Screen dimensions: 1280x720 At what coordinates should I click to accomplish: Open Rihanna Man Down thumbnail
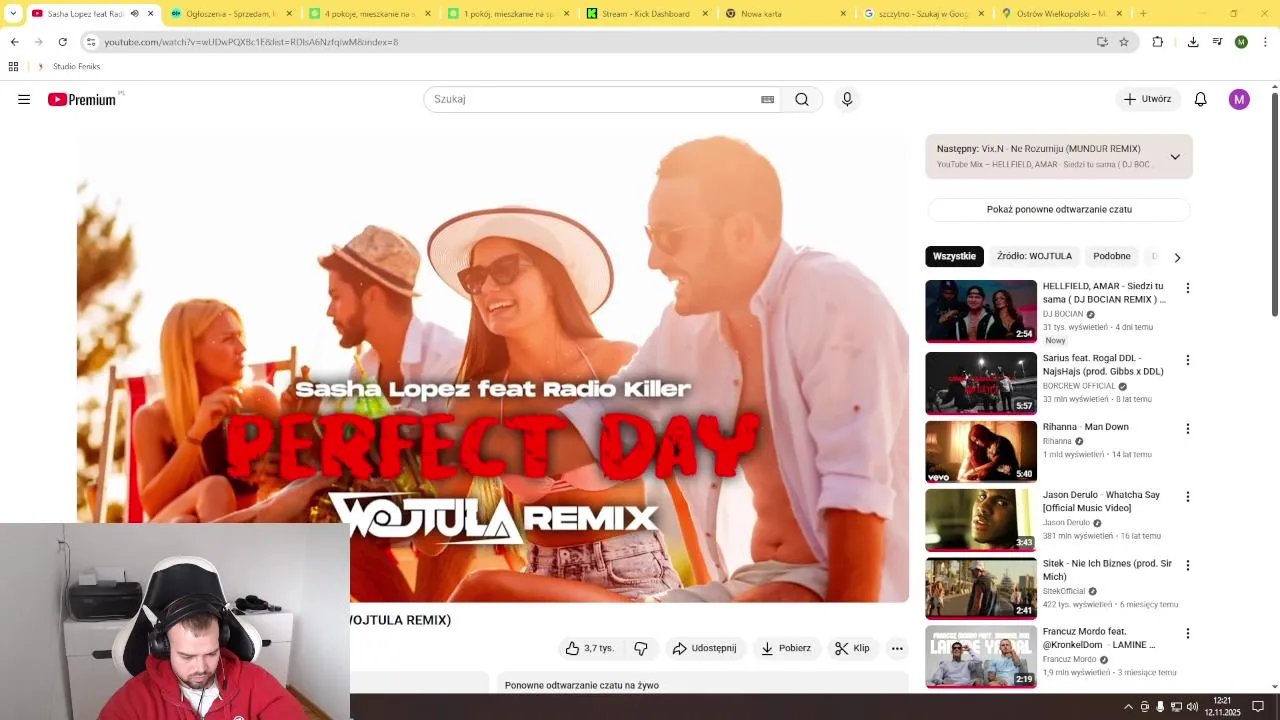(x=981, y=451)
